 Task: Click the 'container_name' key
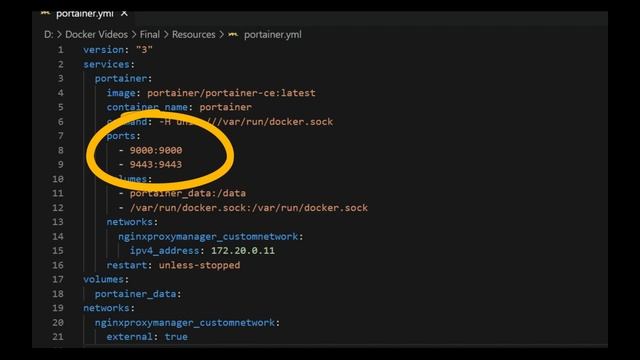click(x=147, y=107)
